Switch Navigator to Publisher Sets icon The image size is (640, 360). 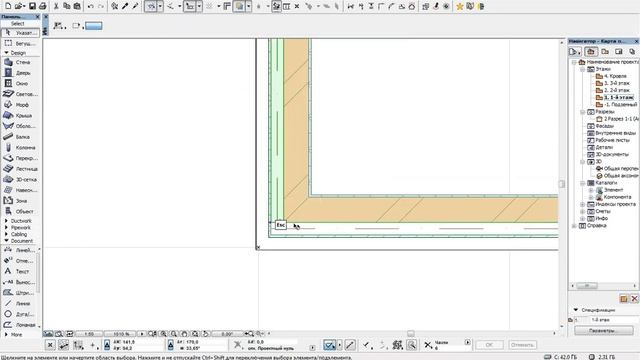coord(632,51)
